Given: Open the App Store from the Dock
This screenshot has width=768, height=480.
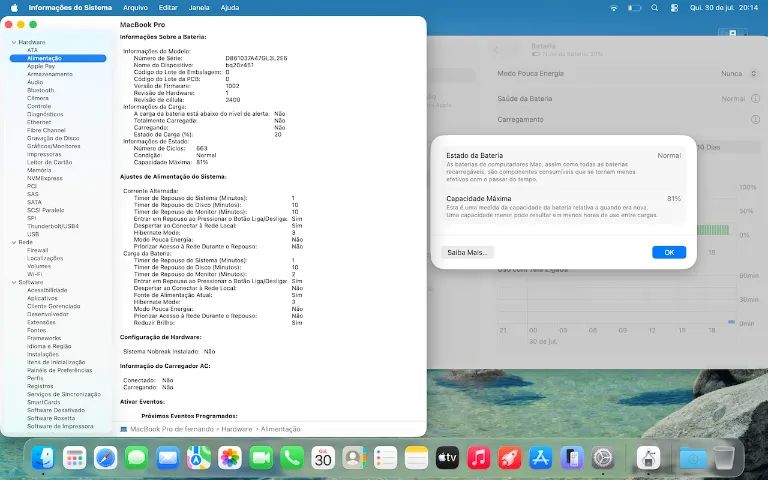Looking at the screenshot, I should pos(541,458).
